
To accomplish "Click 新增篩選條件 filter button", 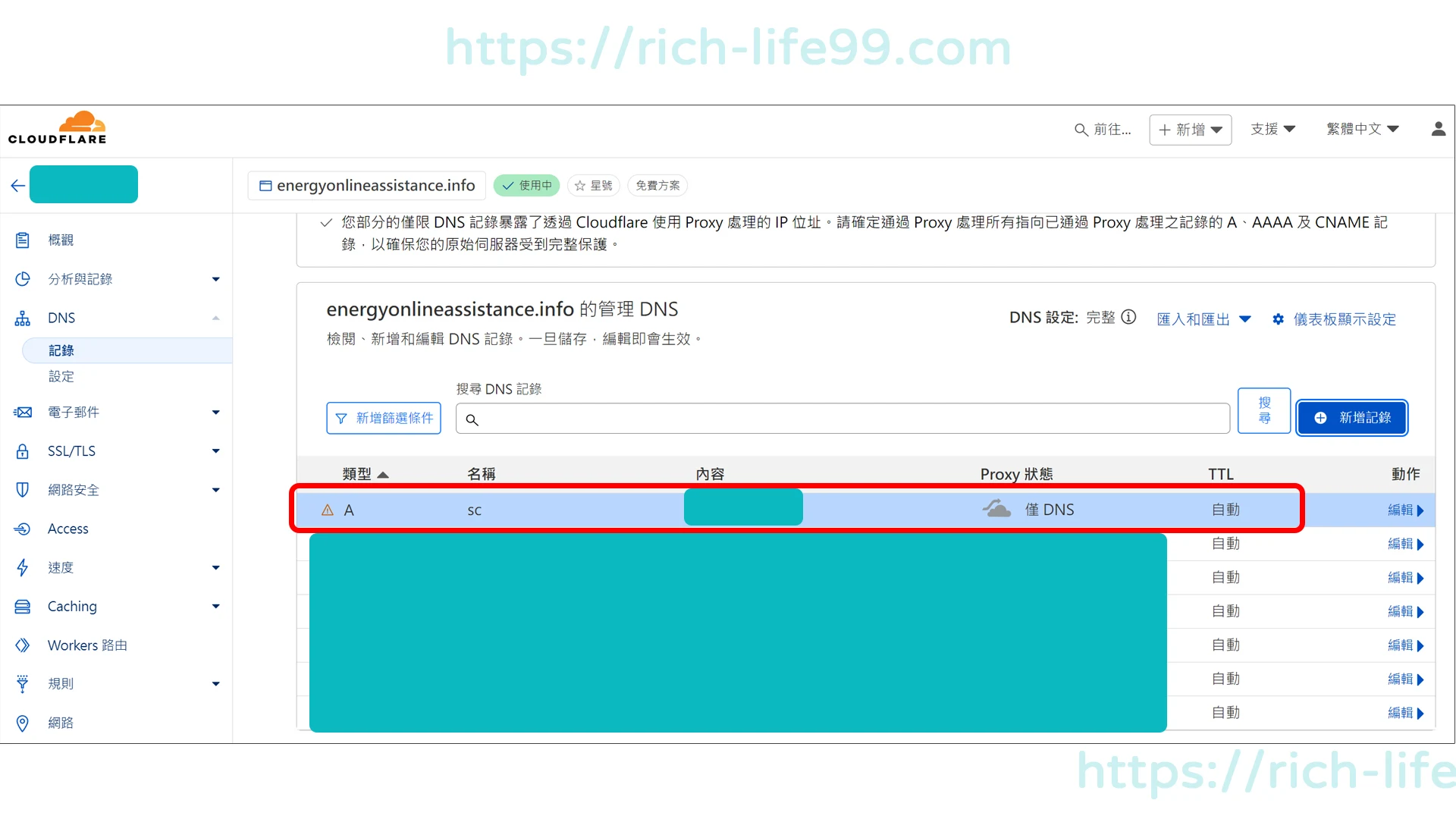I will tap(384, 419).
